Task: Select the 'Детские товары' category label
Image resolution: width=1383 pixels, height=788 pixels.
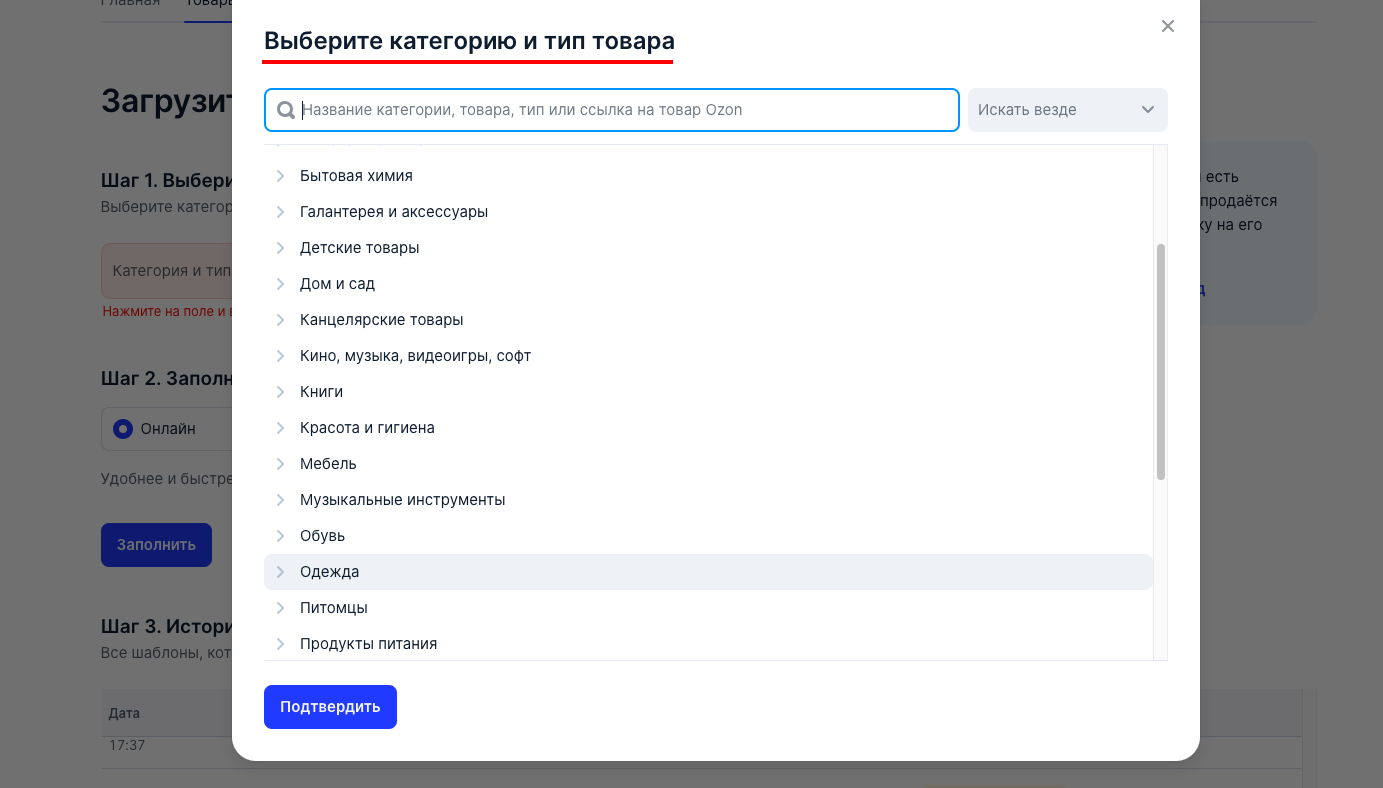Action: pyautogui.click(x=360, y=248)
